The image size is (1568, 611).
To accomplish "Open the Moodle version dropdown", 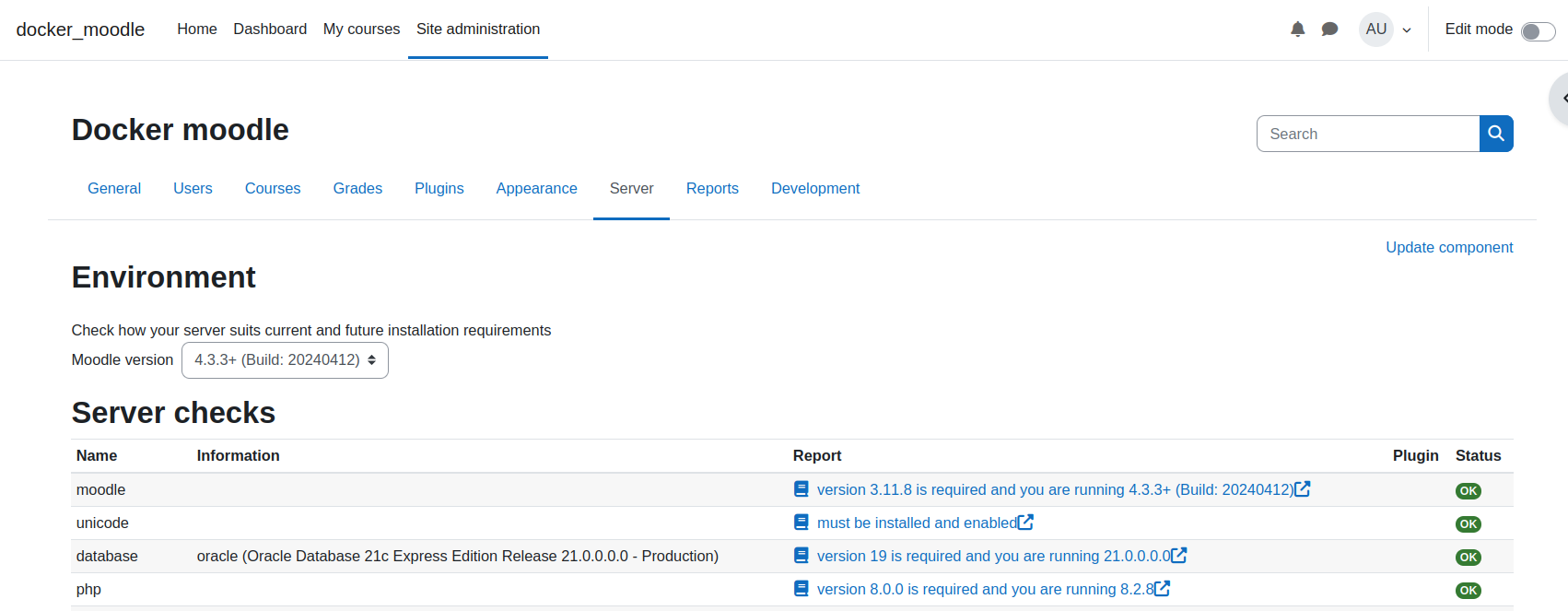I will 285,360.
